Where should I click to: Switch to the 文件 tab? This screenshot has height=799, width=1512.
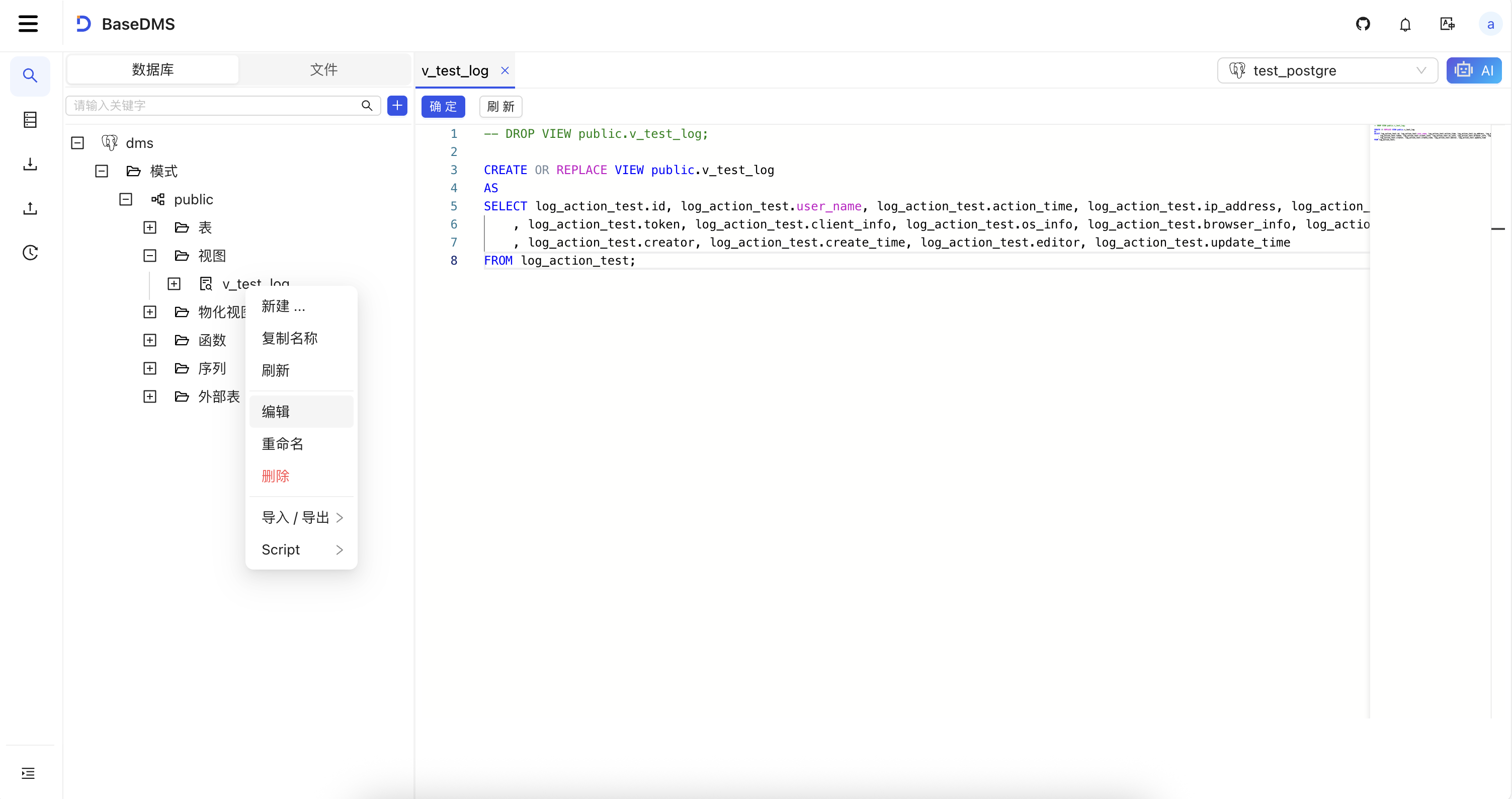pos(323,69)
